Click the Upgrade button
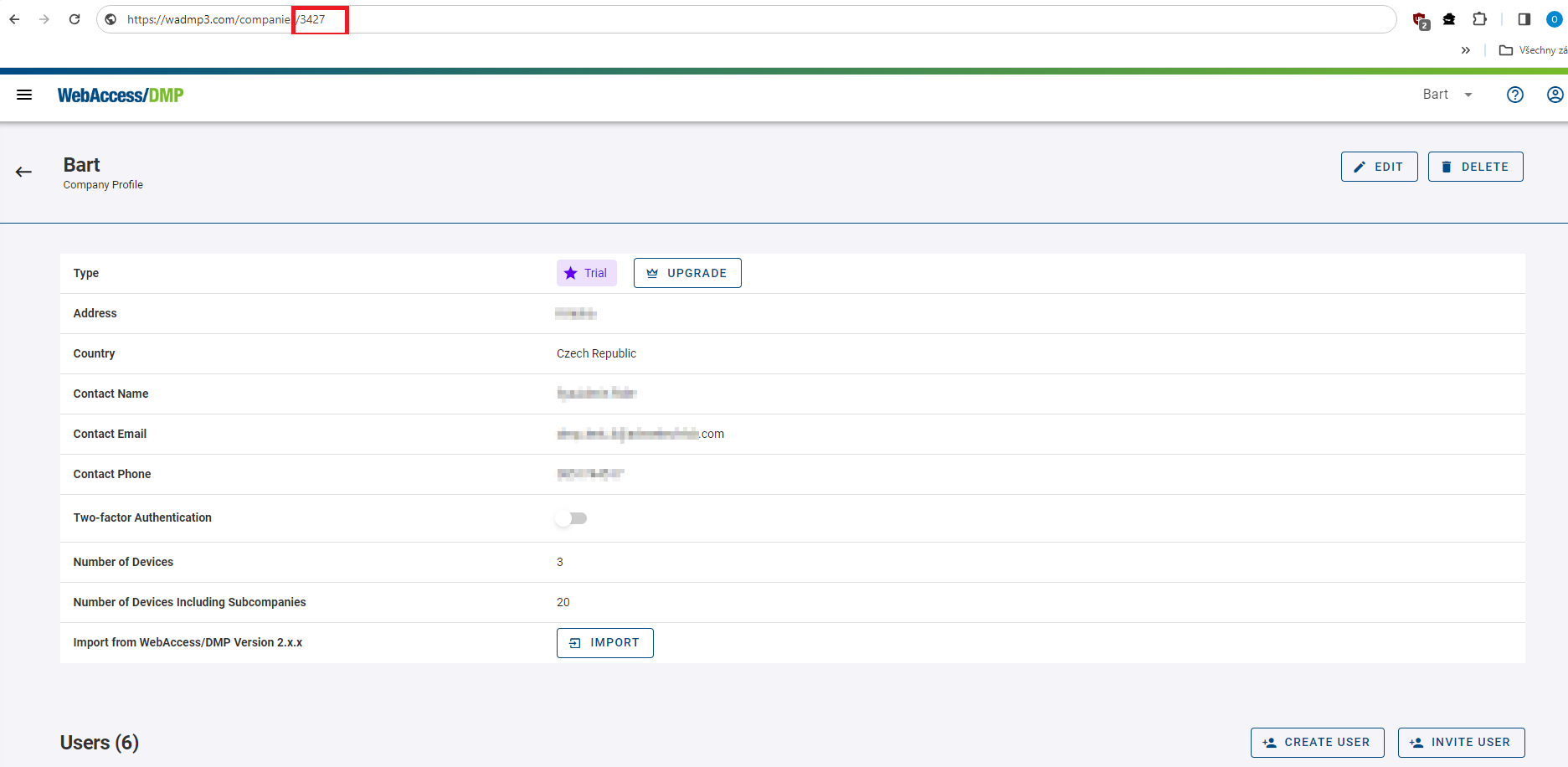This screenshot has height=767, width=1568. point(687,273)
